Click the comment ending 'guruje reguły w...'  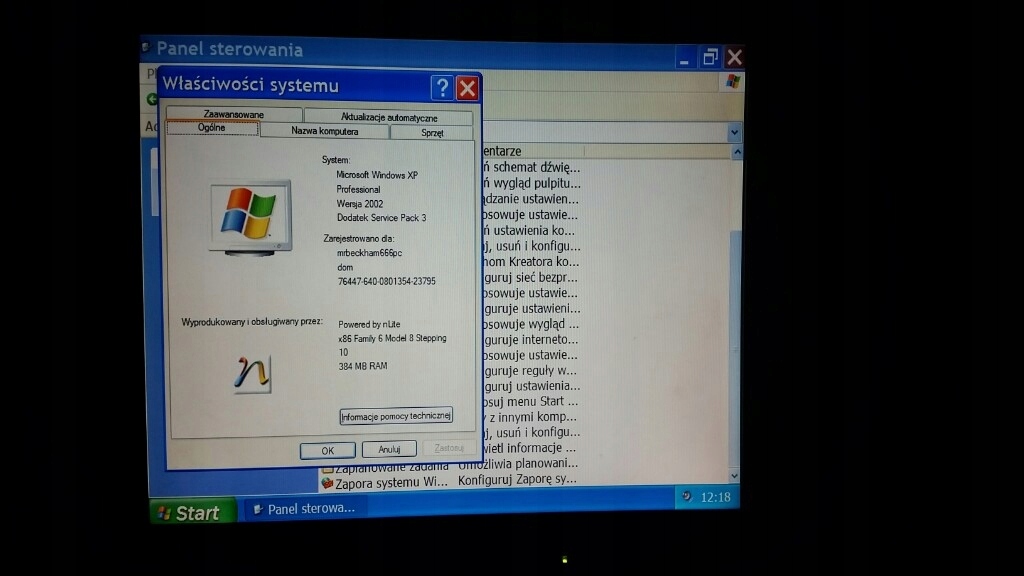click(x=530, y=371)
